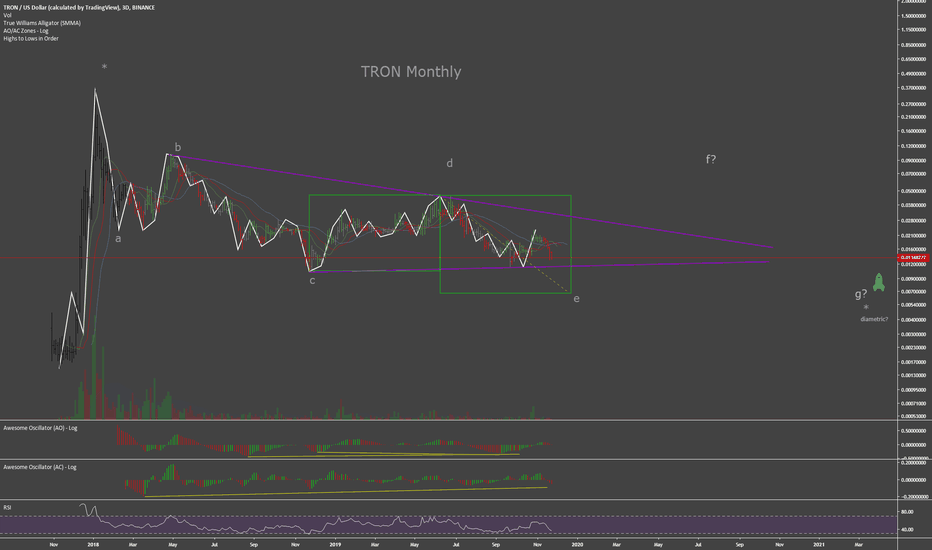The image size is (932, 550).
Task: Click the green rocket icon on the chart
Action: coord(879,282)
